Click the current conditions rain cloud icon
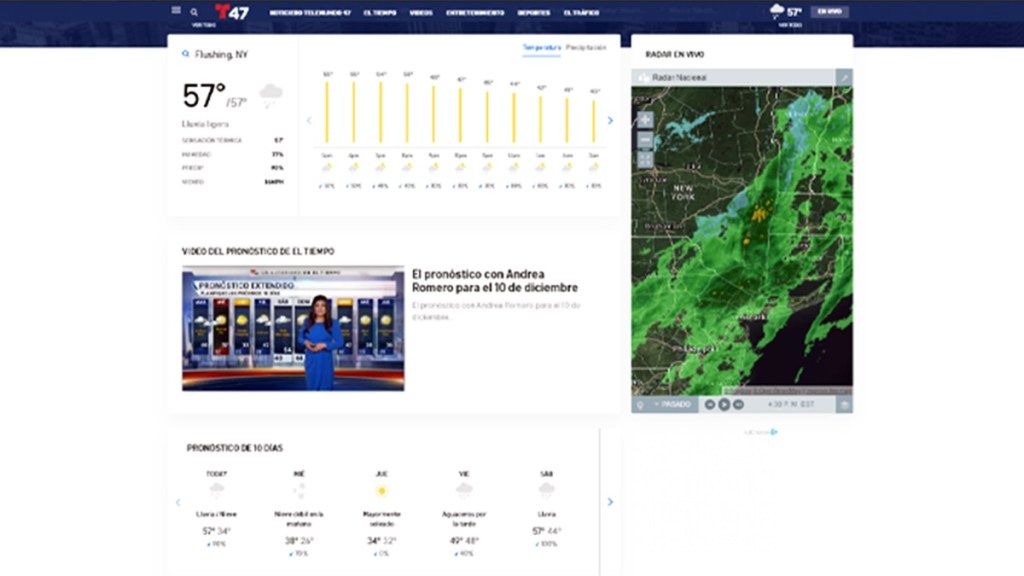The width and height of the screenshot is (1024, 576). click(270, 95)
